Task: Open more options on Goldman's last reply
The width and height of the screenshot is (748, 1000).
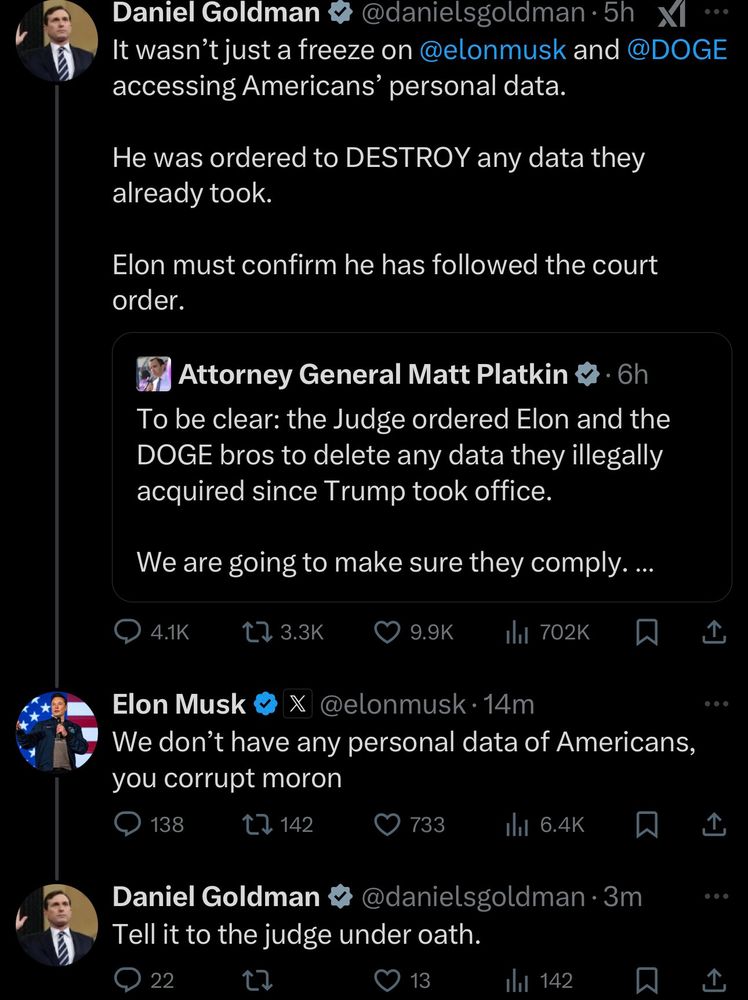Action: click(x=716, y=896)
